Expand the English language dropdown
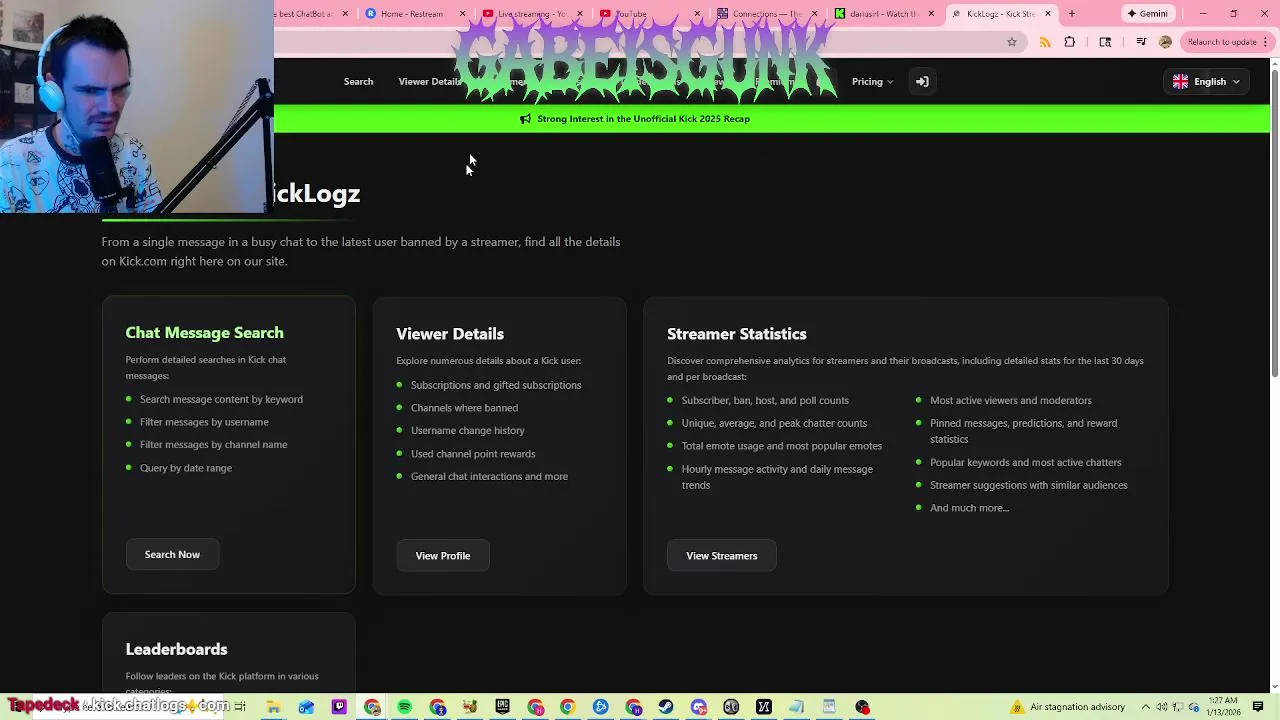This screenshot has width=1280, height=720. 1207,82
